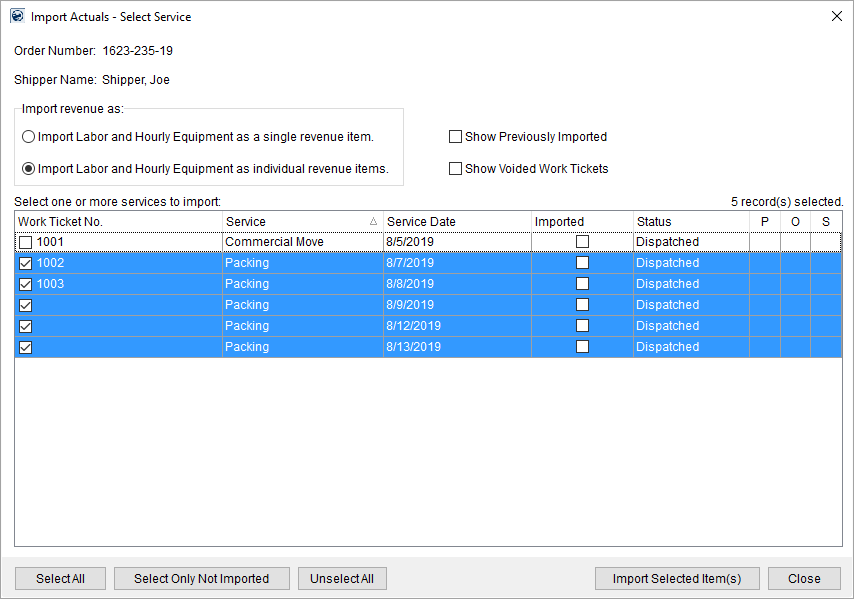Select single revenue item import option
The image size is (854, 599).
pyautogui.click(x=29, y=137)
